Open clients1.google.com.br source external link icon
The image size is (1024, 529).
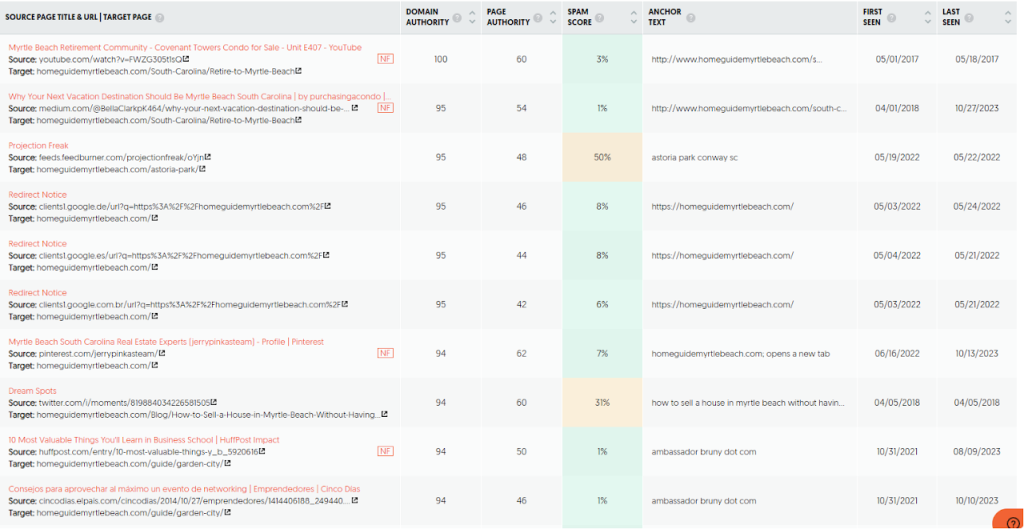click(x=345, y=304)
